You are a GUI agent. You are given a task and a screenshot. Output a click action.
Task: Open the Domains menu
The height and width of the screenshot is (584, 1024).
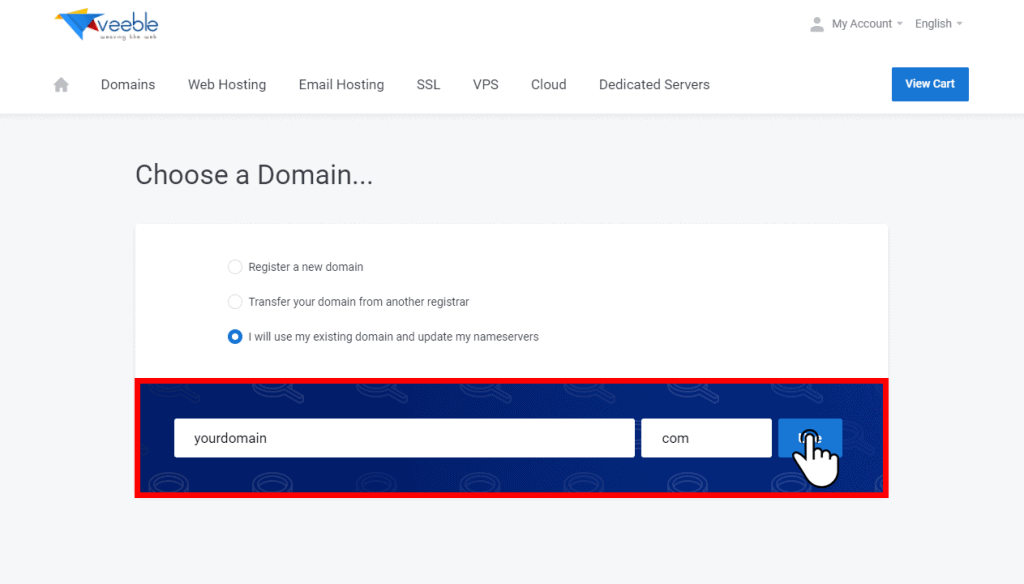(x=128, y=84)
